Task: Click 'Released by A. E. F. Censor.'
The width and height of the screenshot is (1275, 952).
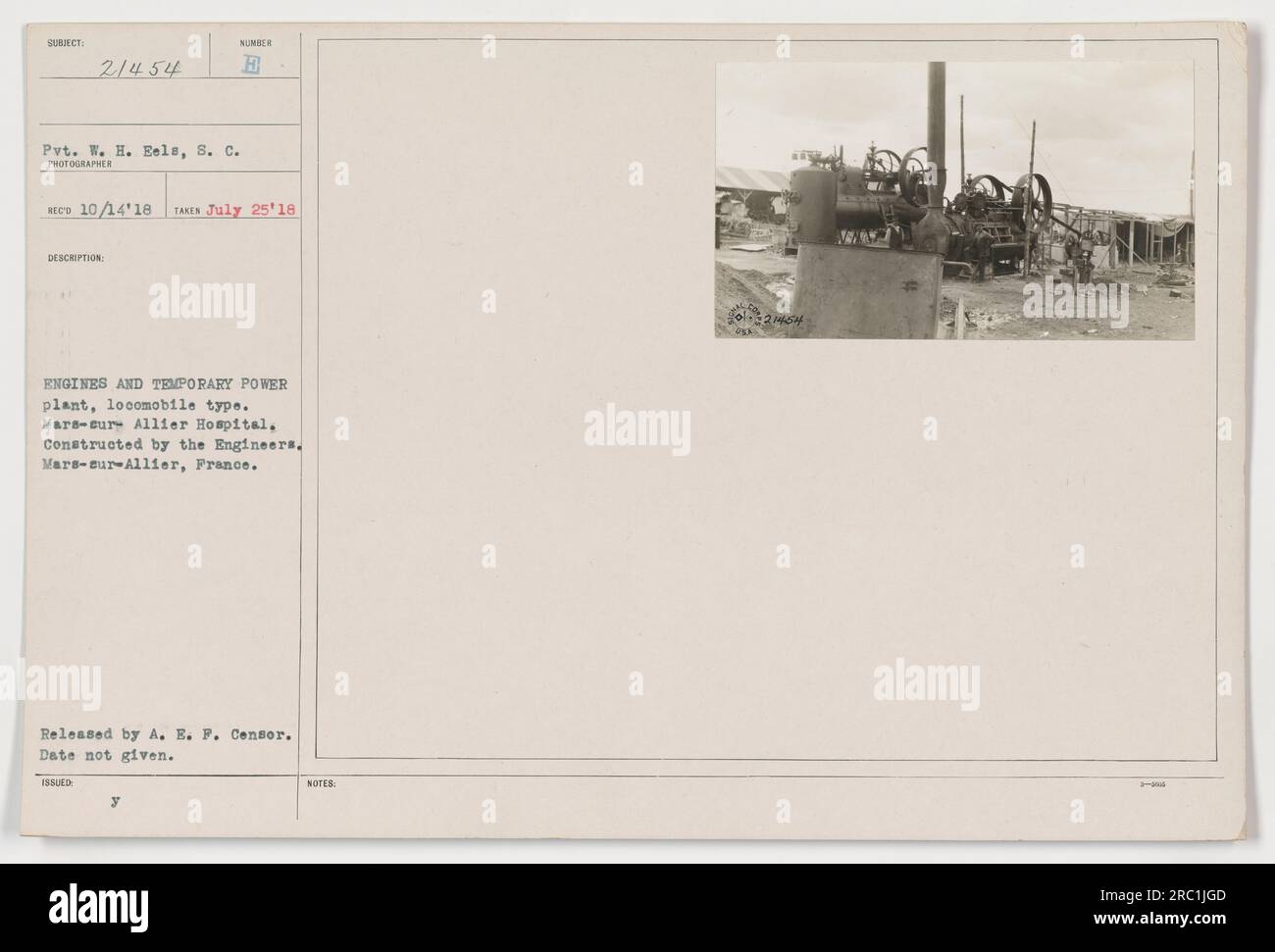Action: (x=164, y=732)
